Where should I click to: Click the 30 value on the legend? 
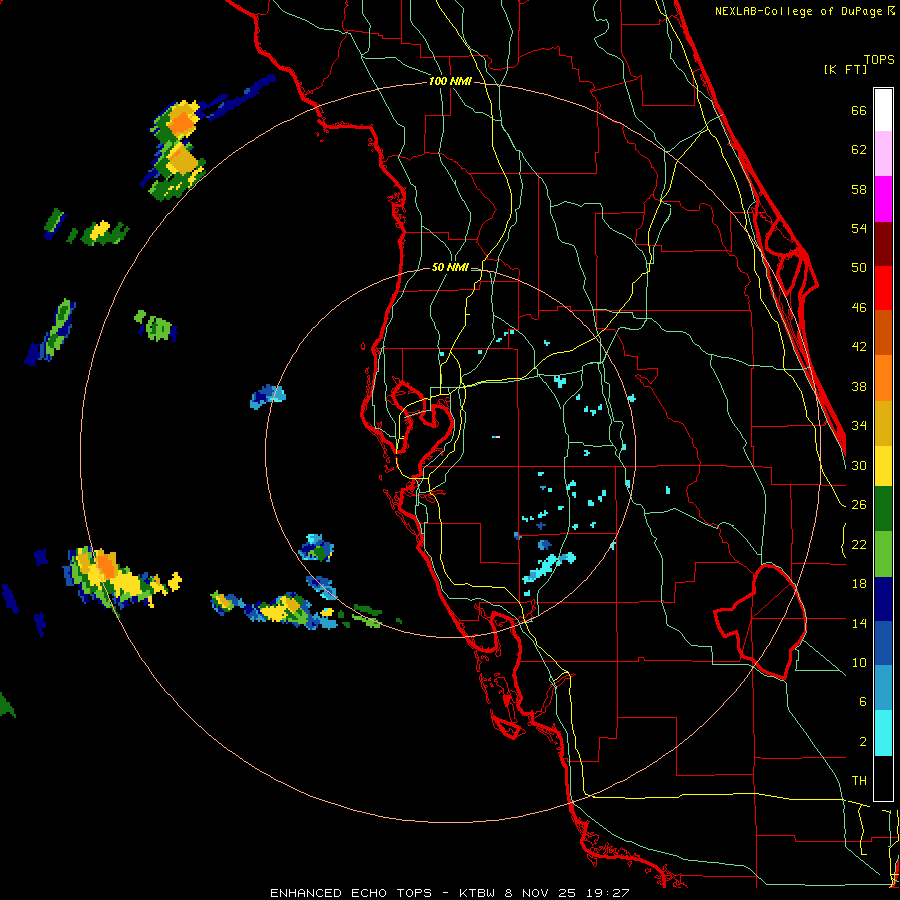coord(859,465)
